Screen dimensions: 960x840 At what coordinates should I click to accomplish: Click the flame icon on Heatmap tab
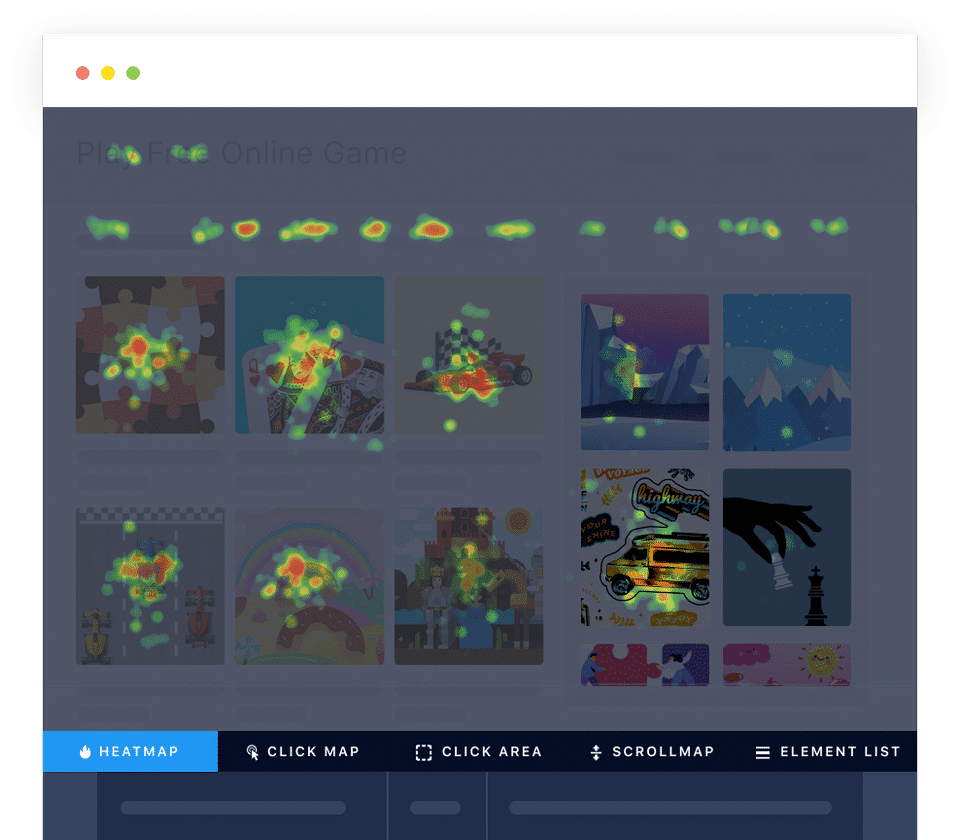(85, 752)
